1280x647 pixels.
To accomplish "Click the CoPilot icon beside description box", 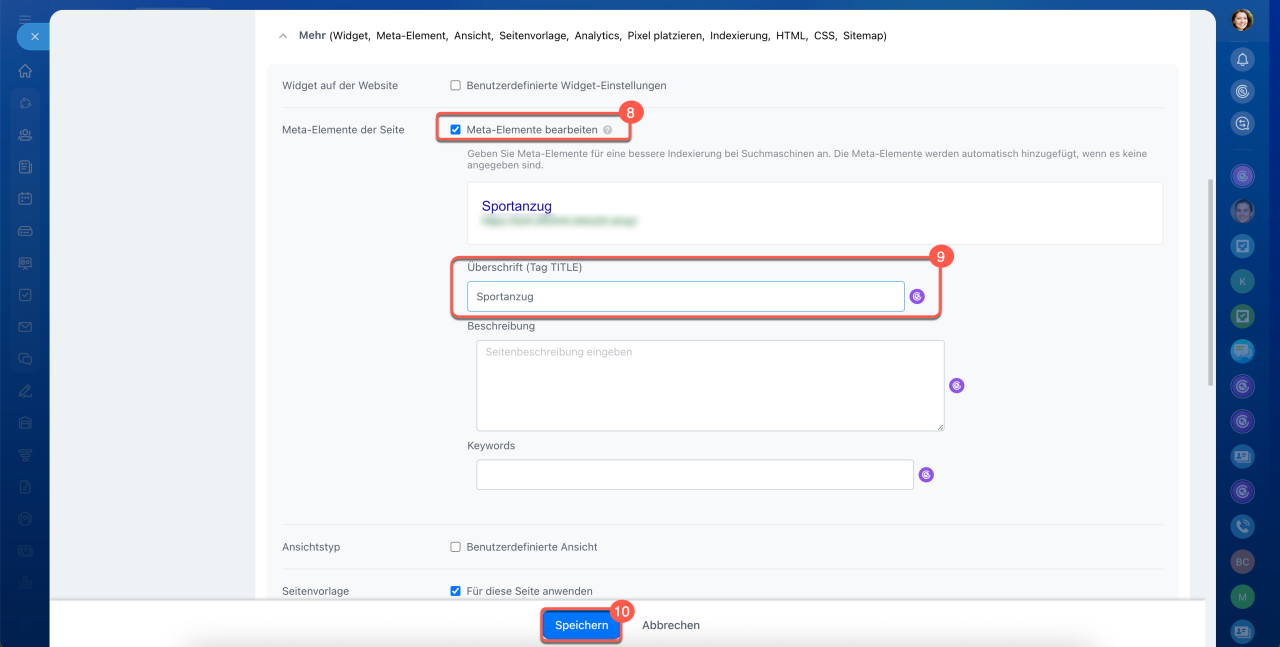I will [957, 386].
